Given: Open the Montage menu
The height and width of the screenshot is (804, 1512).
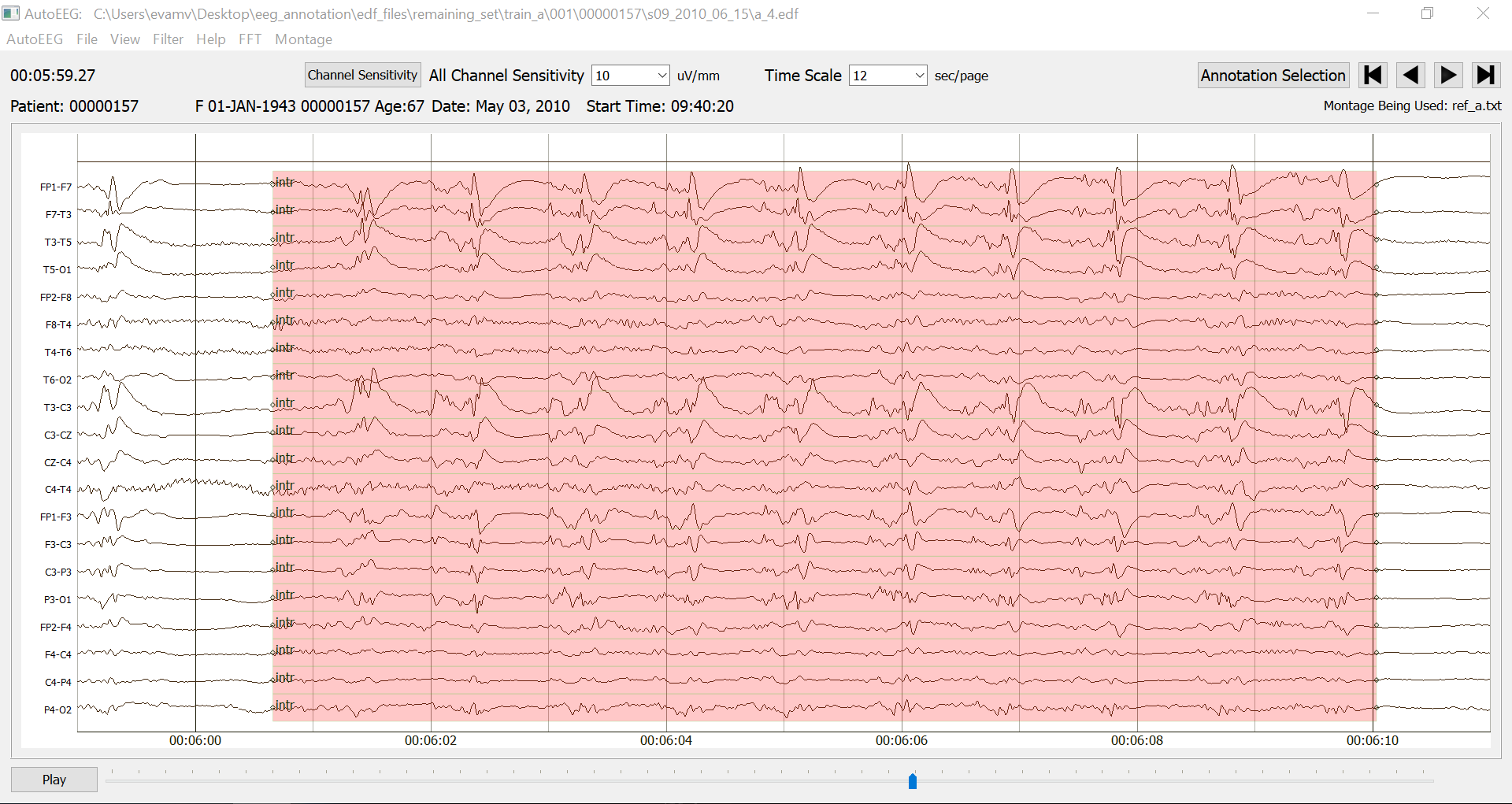Looking at the screenshot, I should pyautogui.click(x=303, y=39).
